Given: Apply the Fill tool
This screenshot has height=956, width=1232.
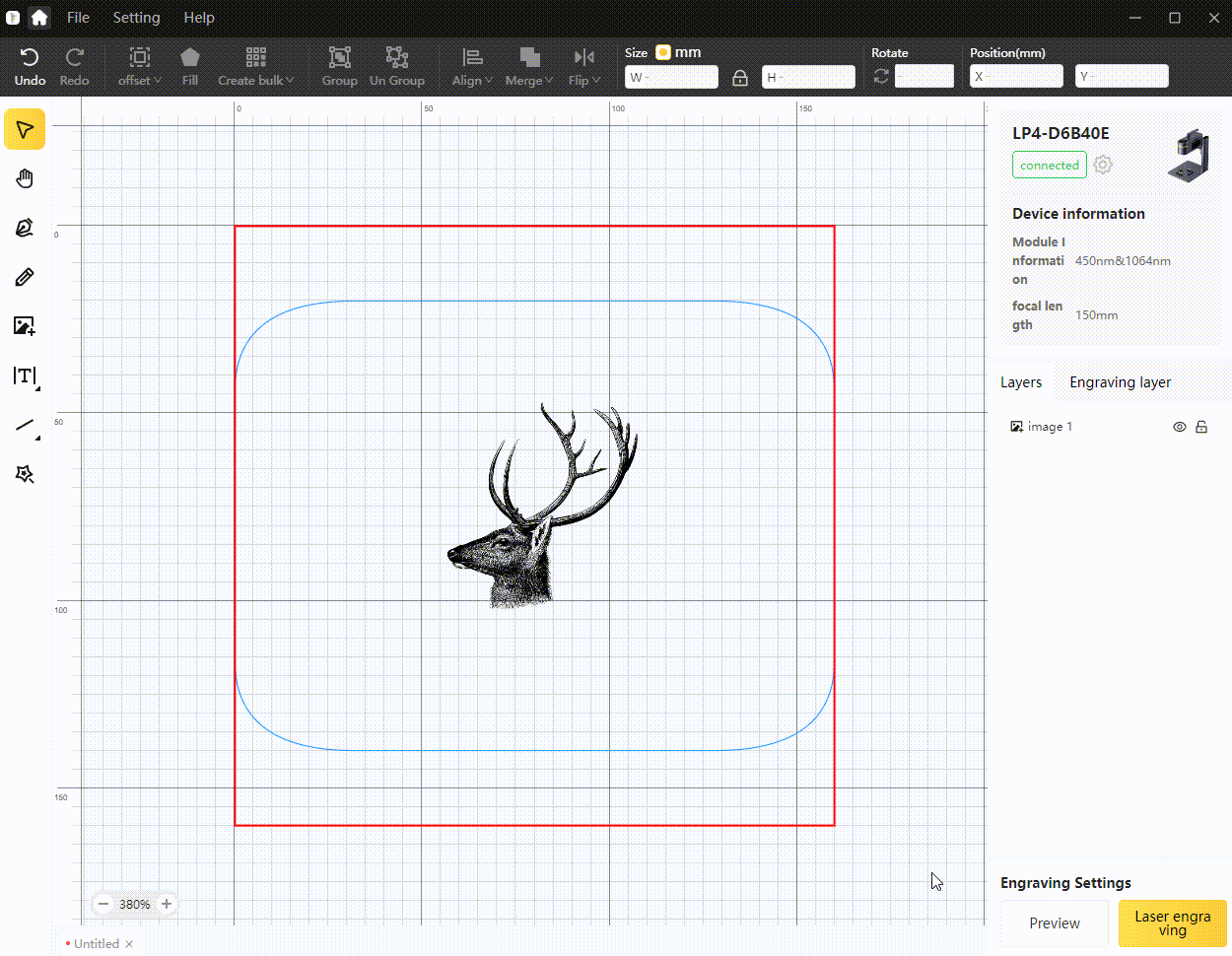Looking at the screenshot, I should (x=190, y=67).
